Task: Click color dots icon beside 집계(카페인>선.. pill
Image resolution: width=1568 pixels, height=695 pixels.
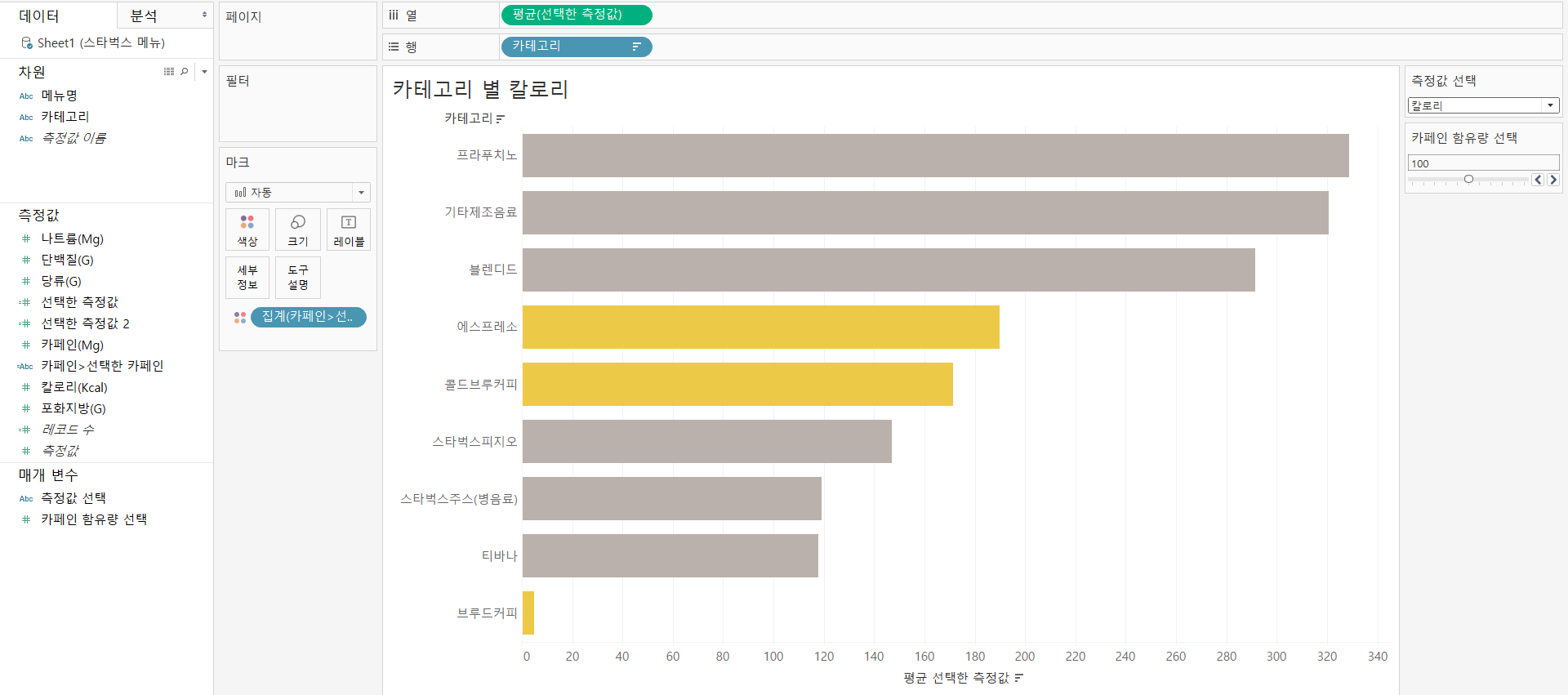Action: tap(240, 317)
